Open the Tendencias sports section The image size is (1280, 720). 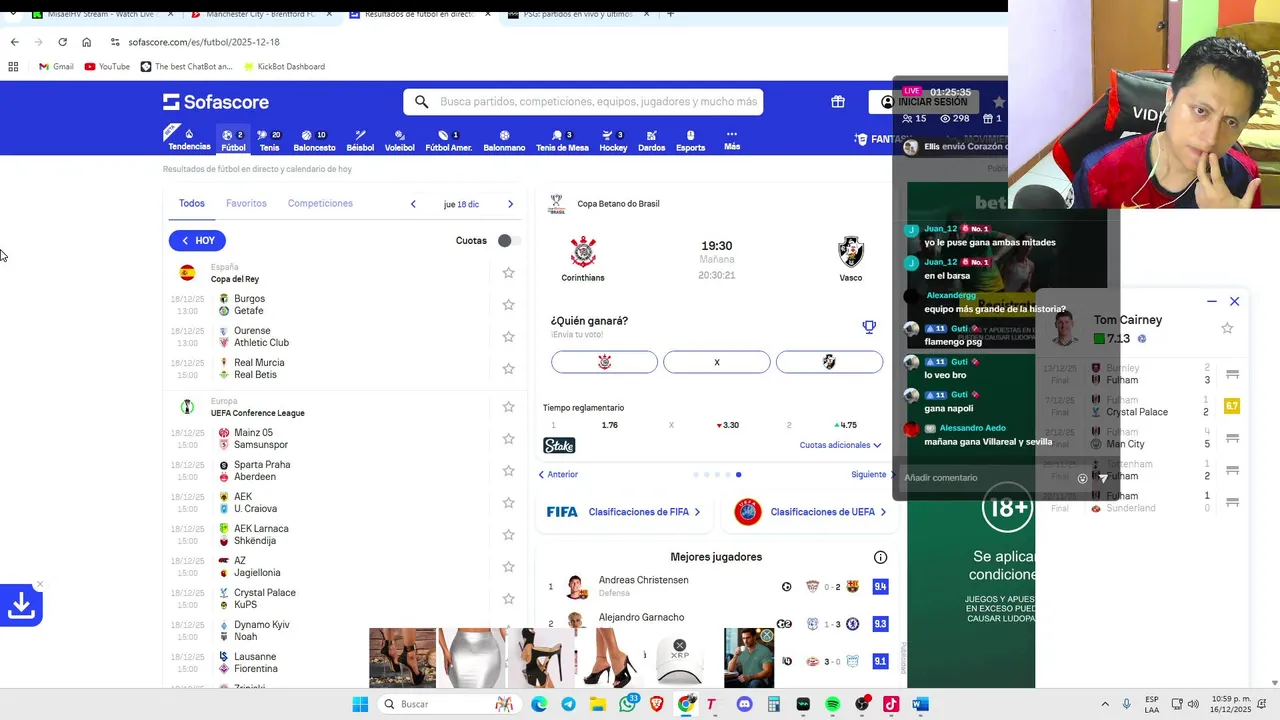pyautogui.click(x=189, y=139)
